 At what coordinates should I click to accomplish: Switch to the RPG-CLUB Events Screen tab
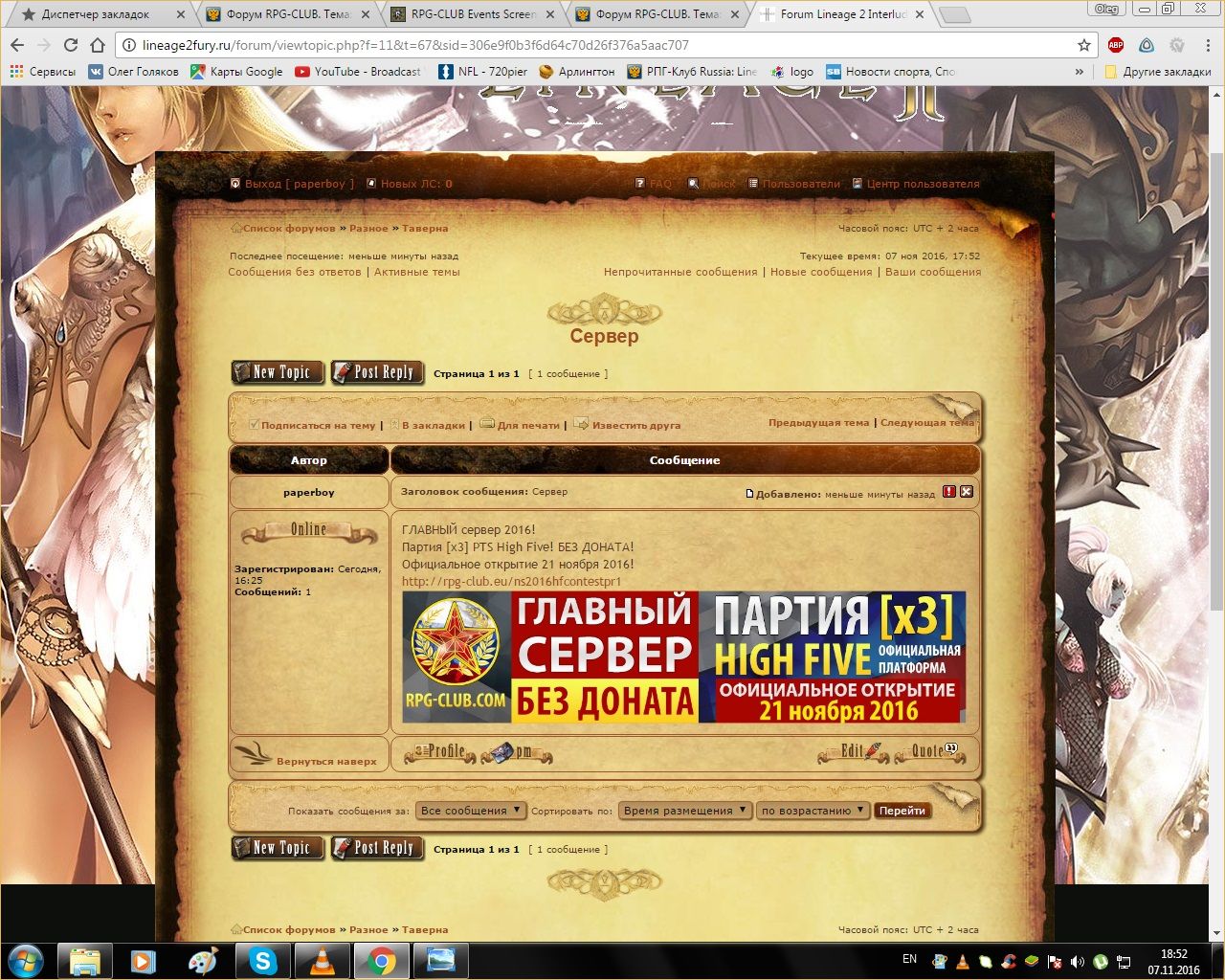pos(473,14)
